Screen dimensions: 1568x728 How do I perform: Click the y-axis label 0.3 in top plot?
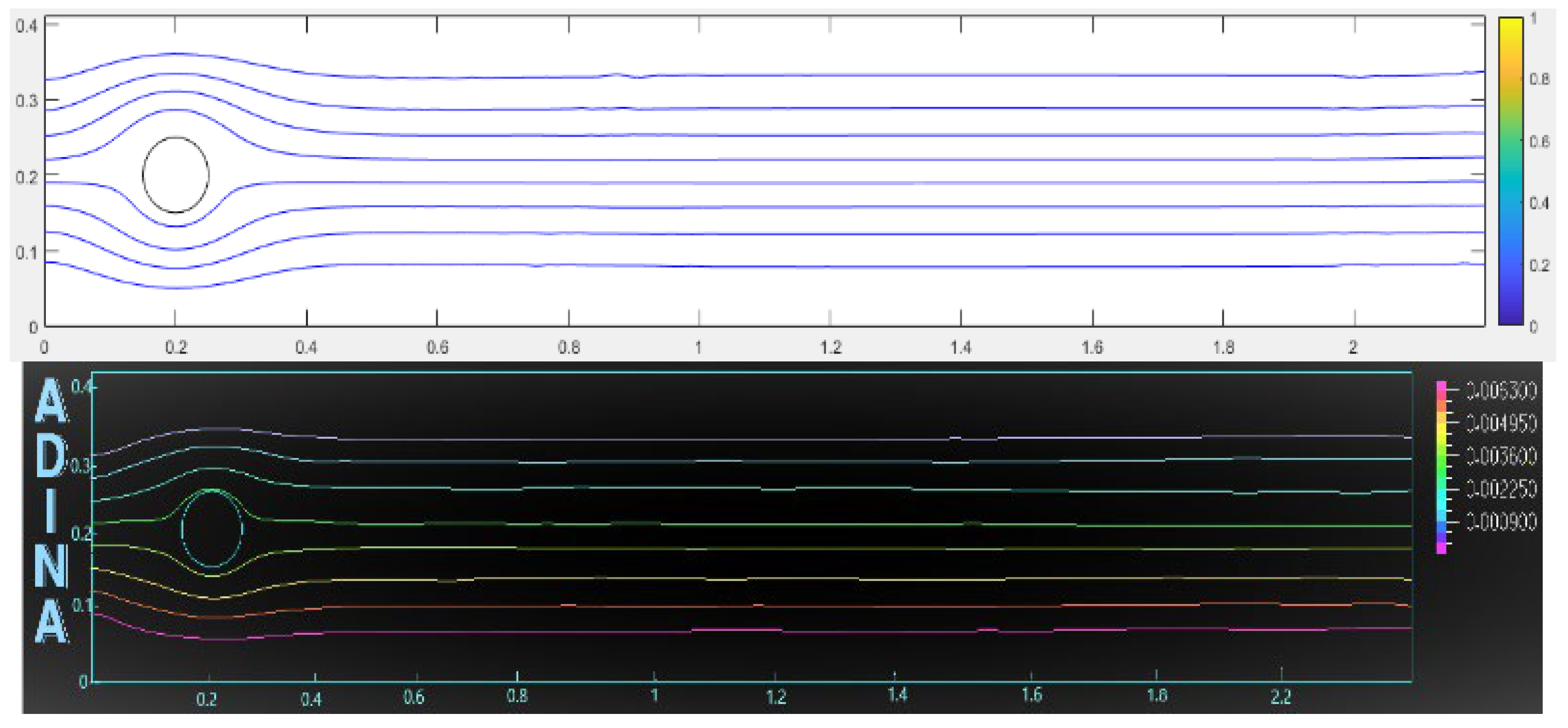pos(26,101)
